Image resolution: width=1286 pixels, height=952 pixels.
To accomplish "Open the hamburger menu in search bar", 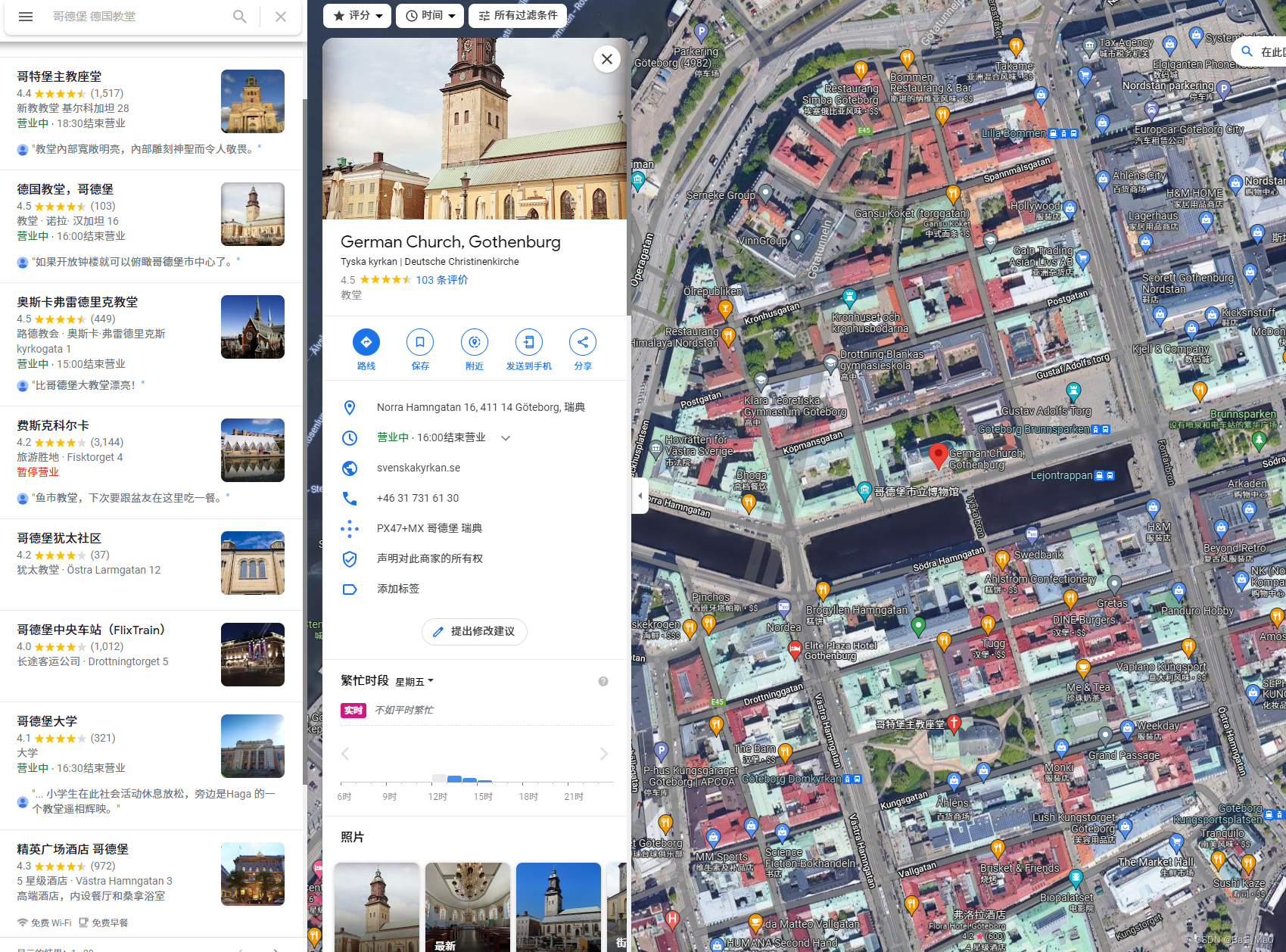I will (x=26, y=17).
